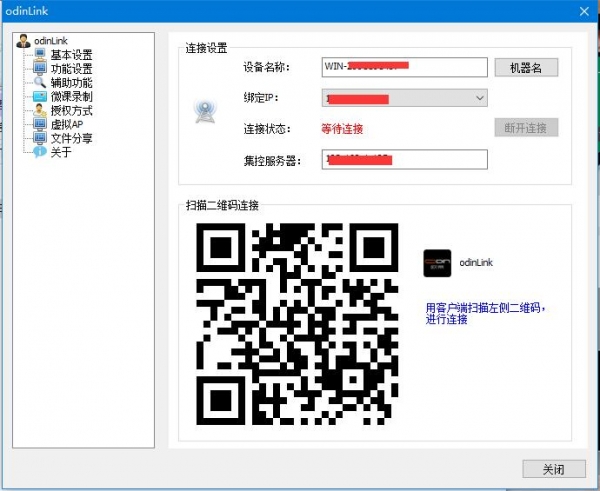Image resolution: width=600 pixels, height=491 pixels.
Task: Click the 设备名称 input field
Action: coord(404,67)
